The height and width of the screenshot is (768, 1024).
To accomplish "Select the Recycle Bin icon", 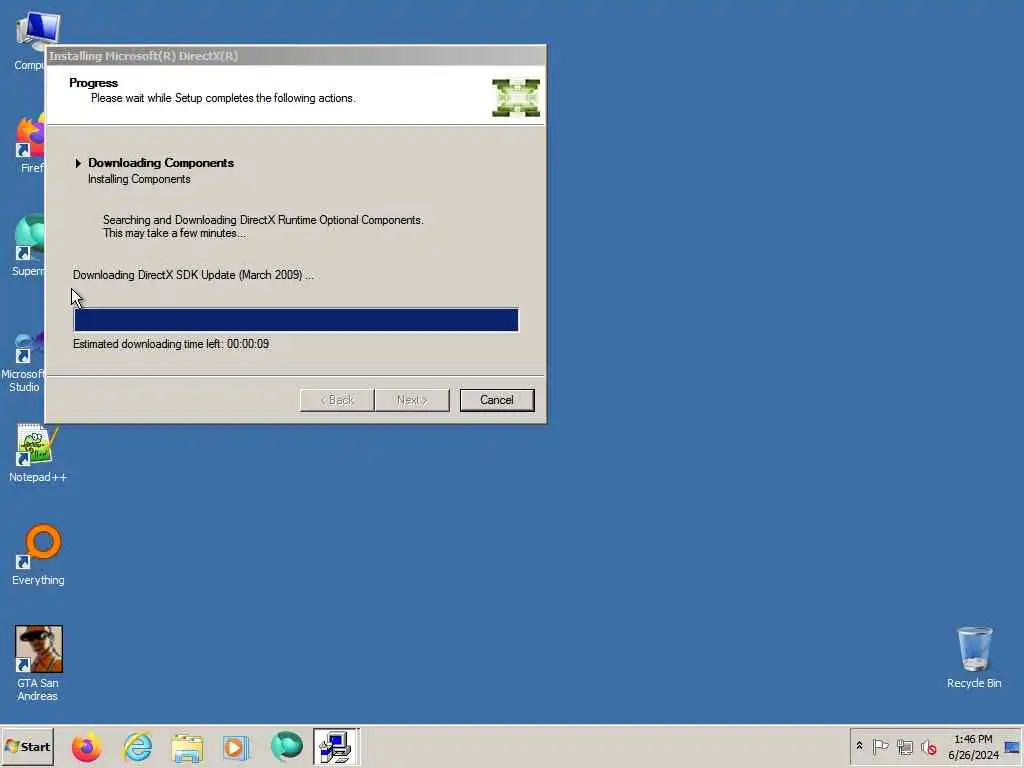I will tap(974, 658).
